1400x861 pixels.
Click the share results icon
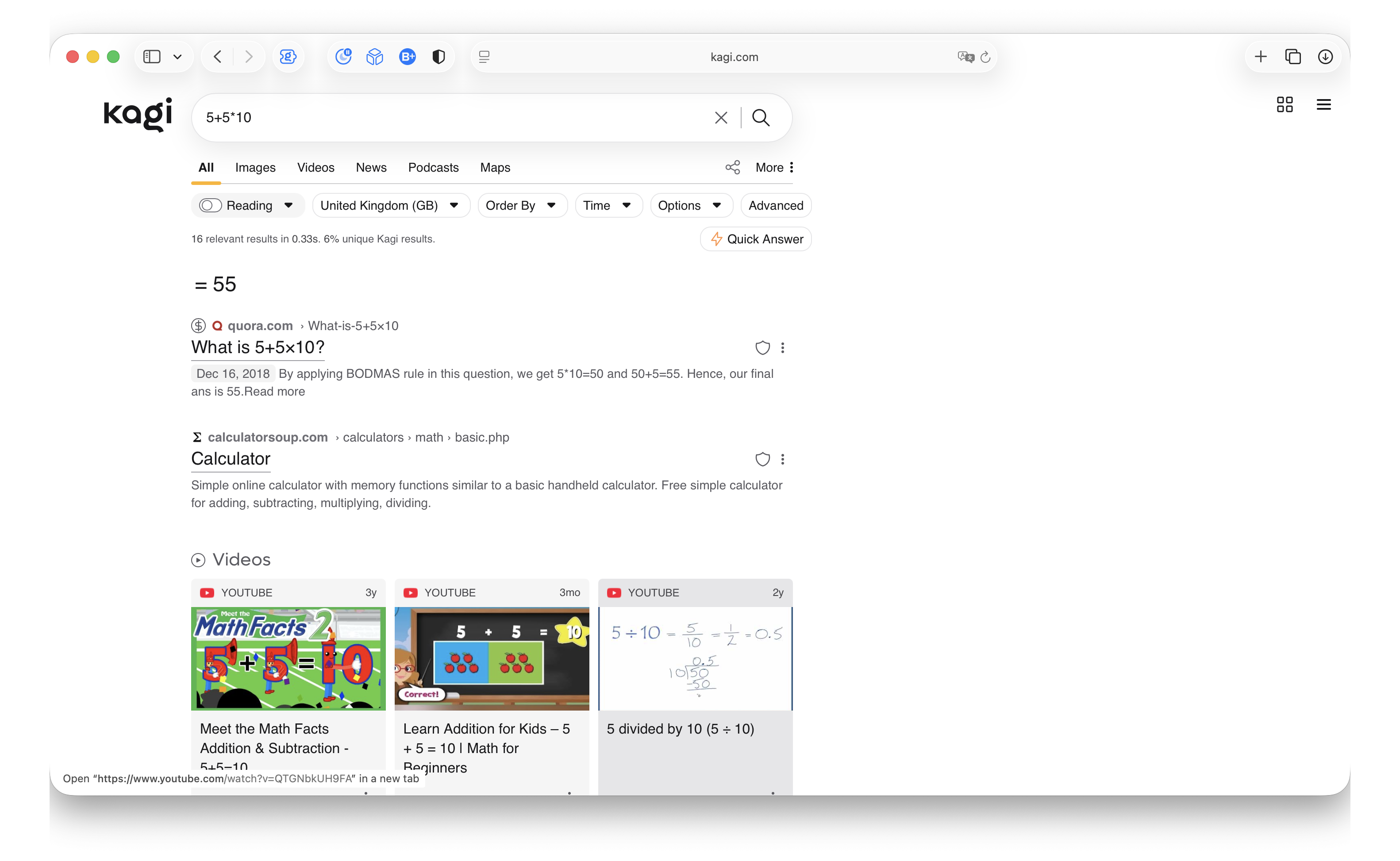coord(732,167)
